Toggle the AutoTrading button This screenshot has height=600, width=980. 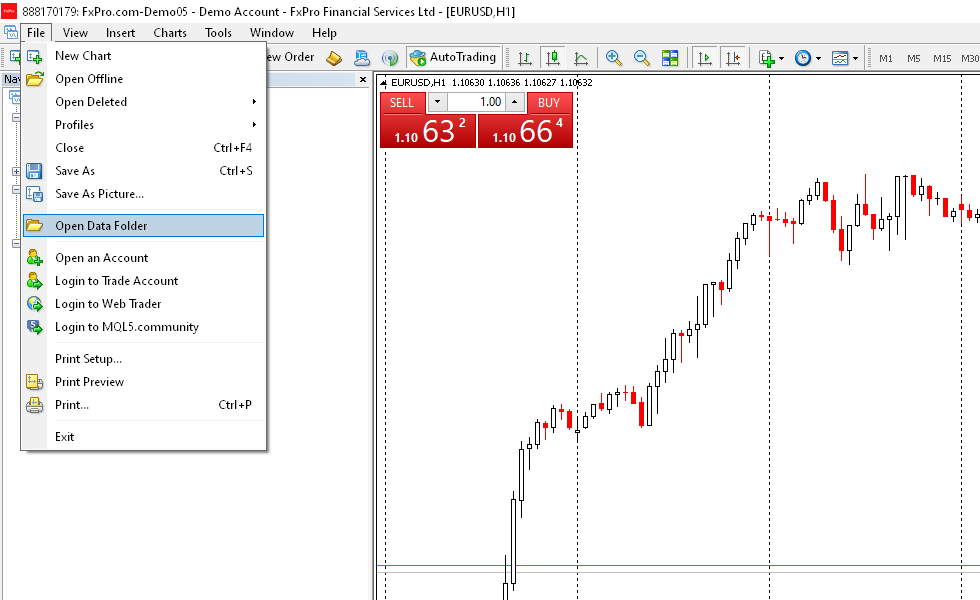click(454, 58)
